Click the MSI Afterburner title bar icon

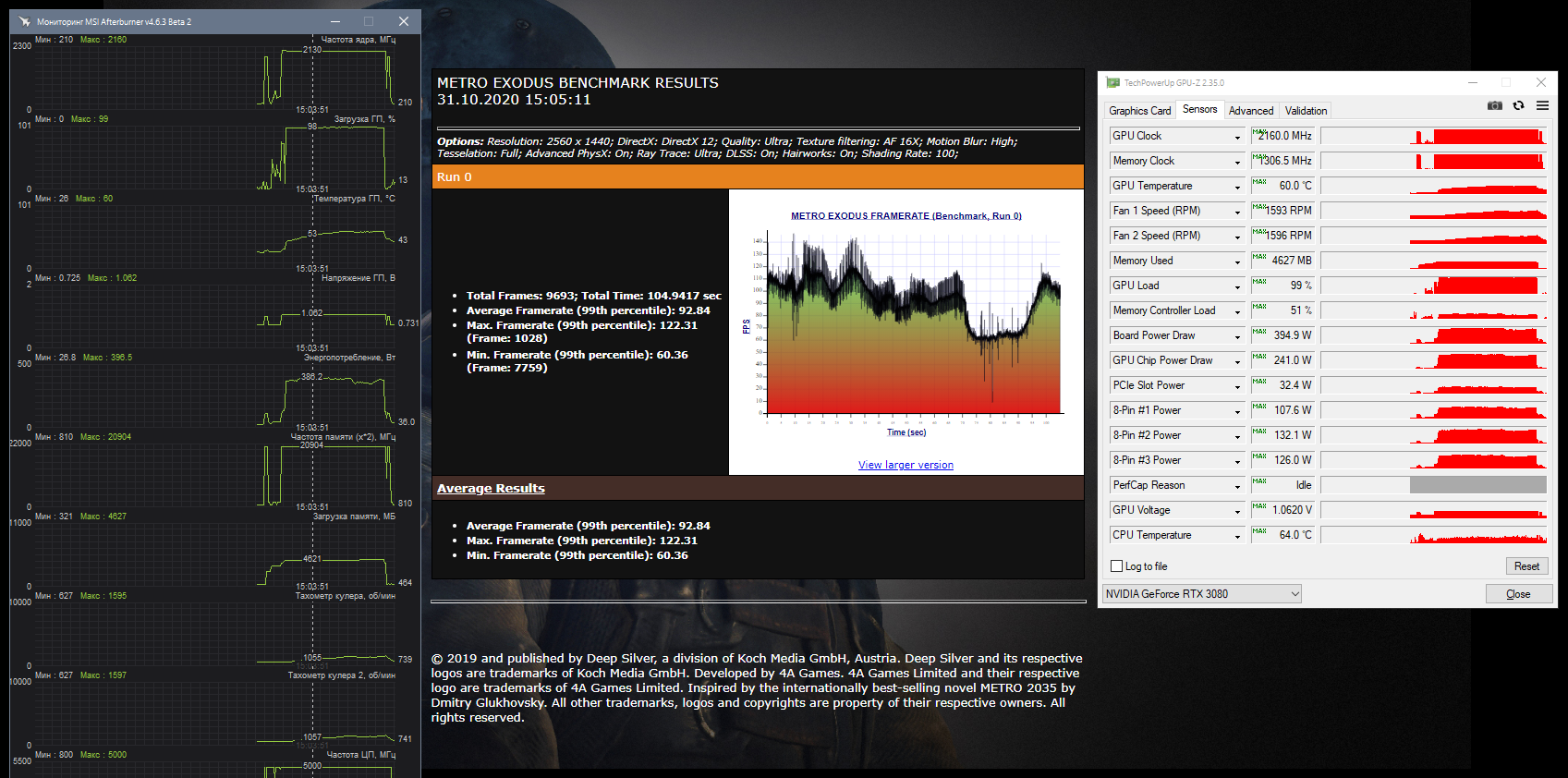pos(24,21)
